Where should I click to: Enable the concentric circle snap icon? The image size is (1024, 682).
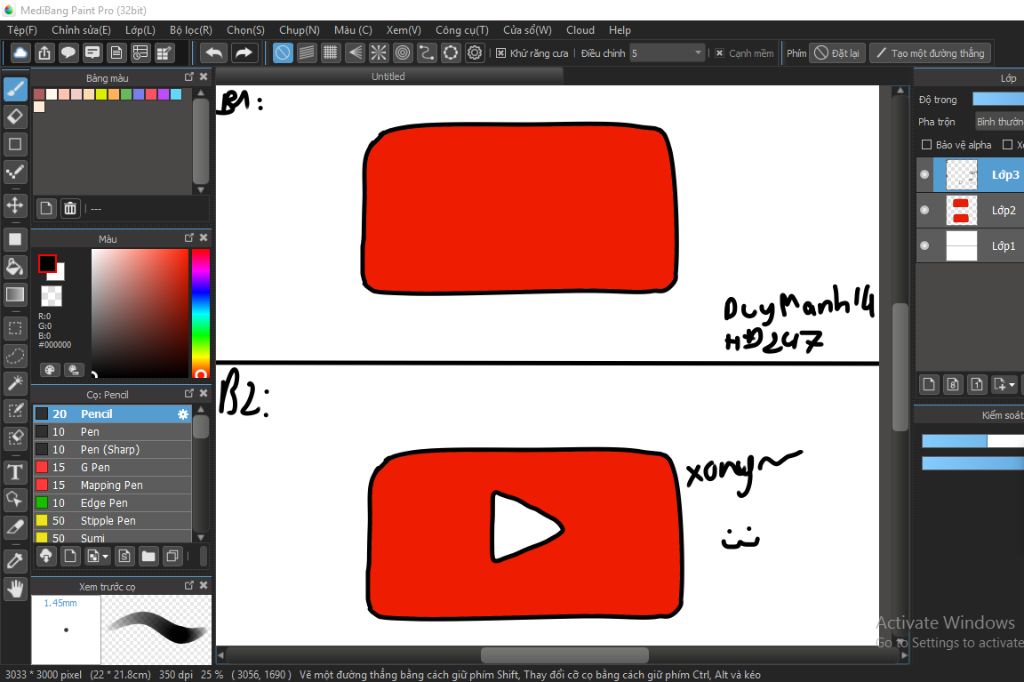click(403, 53)
